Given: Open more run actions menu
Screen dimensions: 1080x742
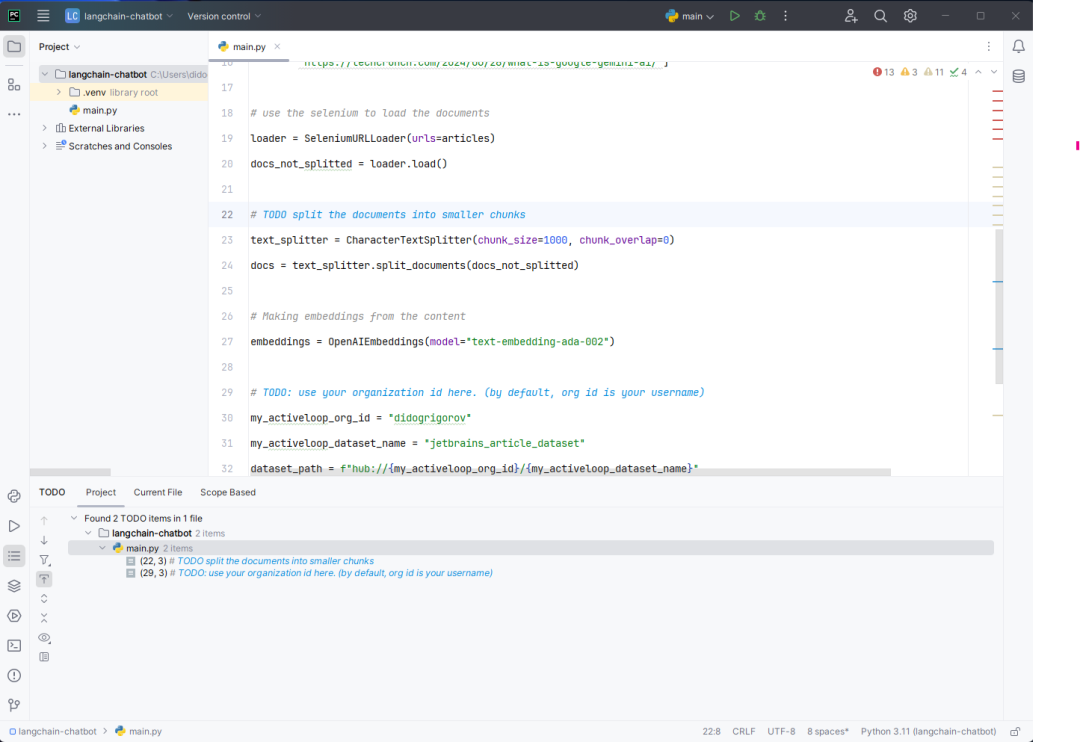Looking at the screenshot, I should (785, 16).
